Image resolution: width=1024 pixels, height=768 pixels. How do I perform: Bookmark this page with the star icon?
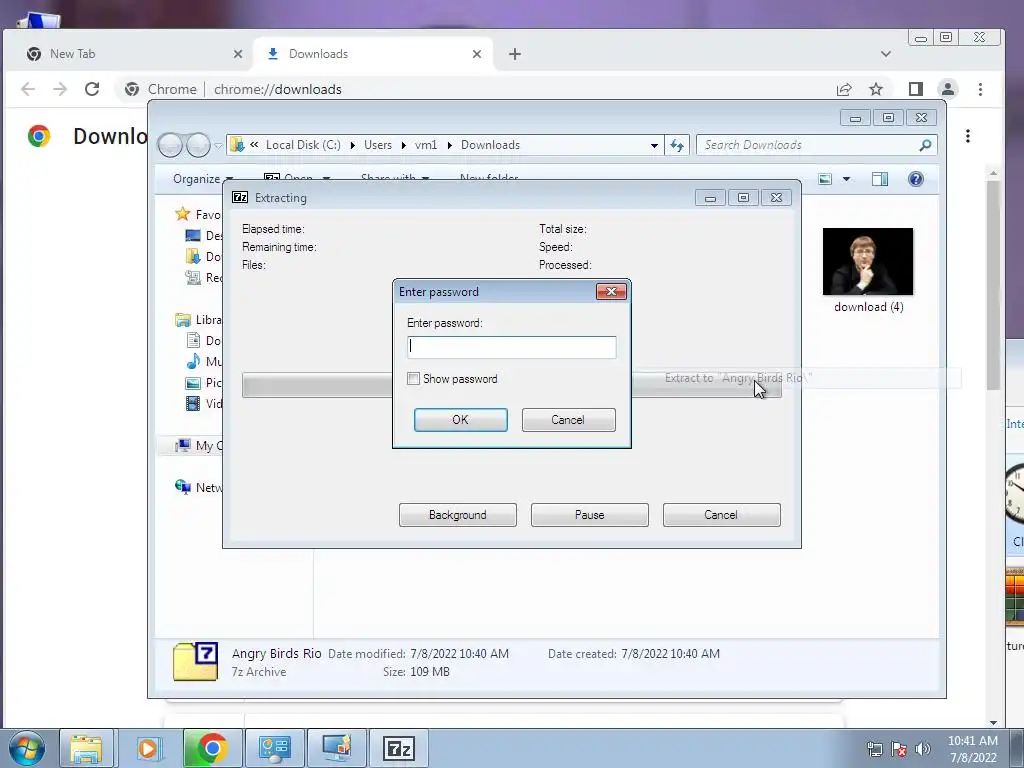876,89
